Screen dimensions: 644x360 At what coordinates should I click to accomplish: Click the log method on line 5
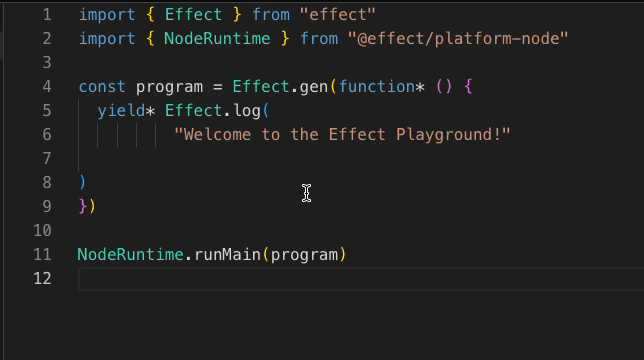click(247, 111)
